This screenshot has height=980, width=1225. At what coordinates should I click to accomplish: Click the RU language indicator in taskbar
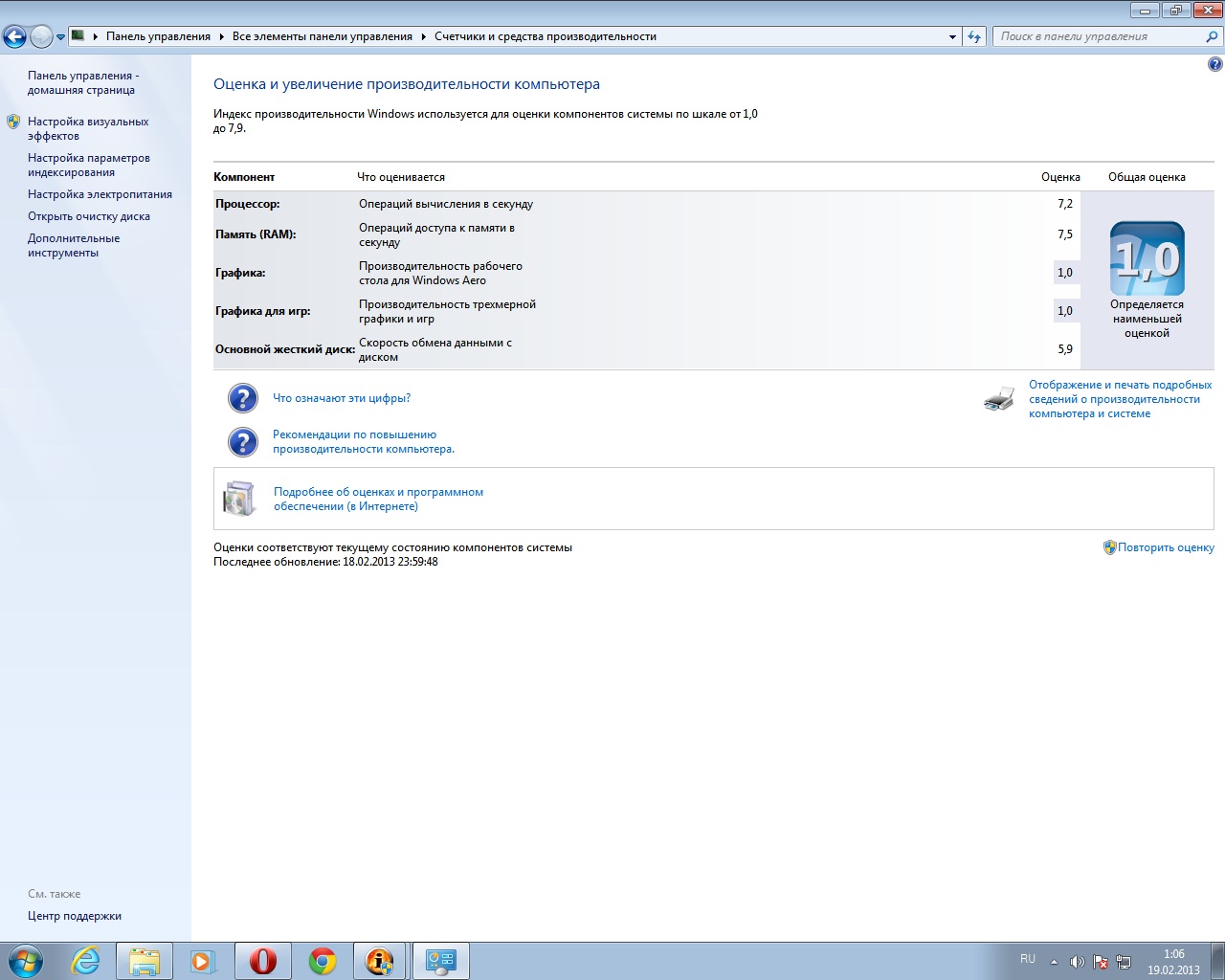(1027, 959)
